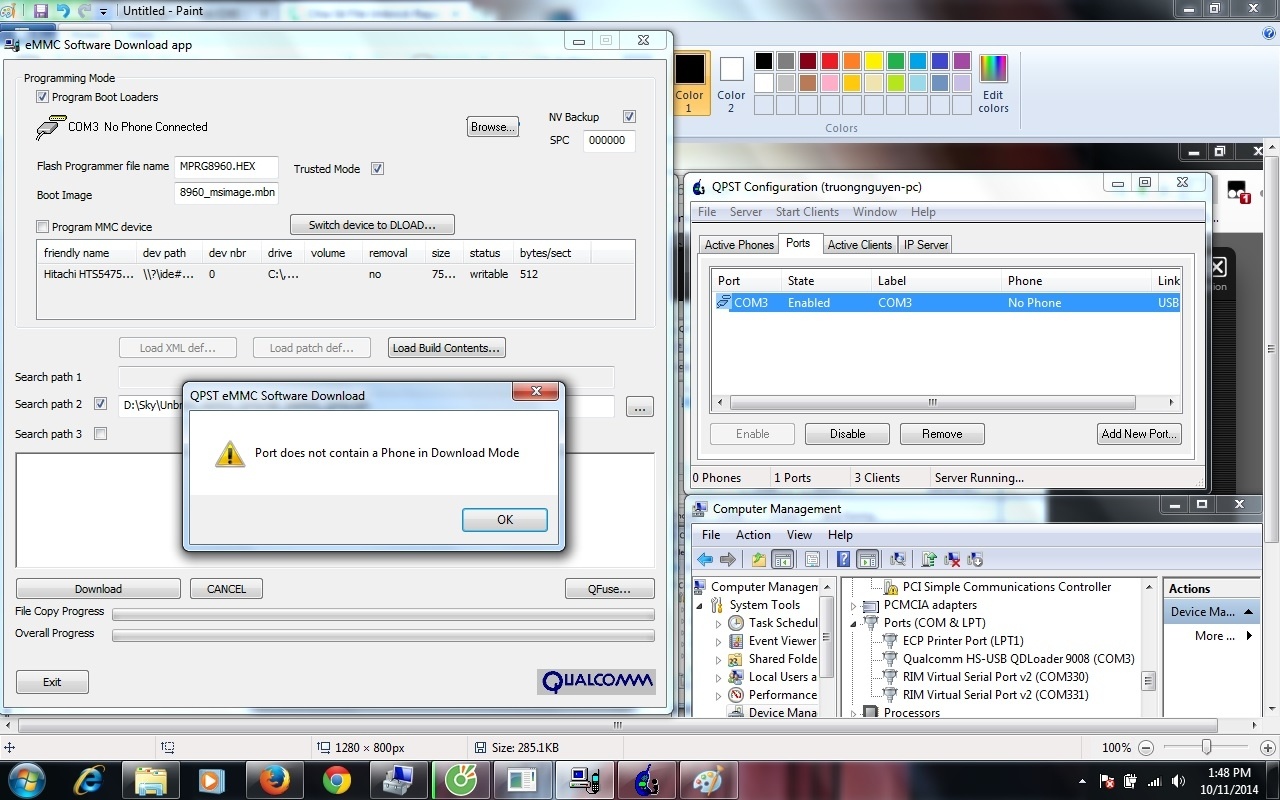Viewport: 1280px width, 800px height.
Task: Toggle Search path 2 checkbox
Action: (100, 404)
